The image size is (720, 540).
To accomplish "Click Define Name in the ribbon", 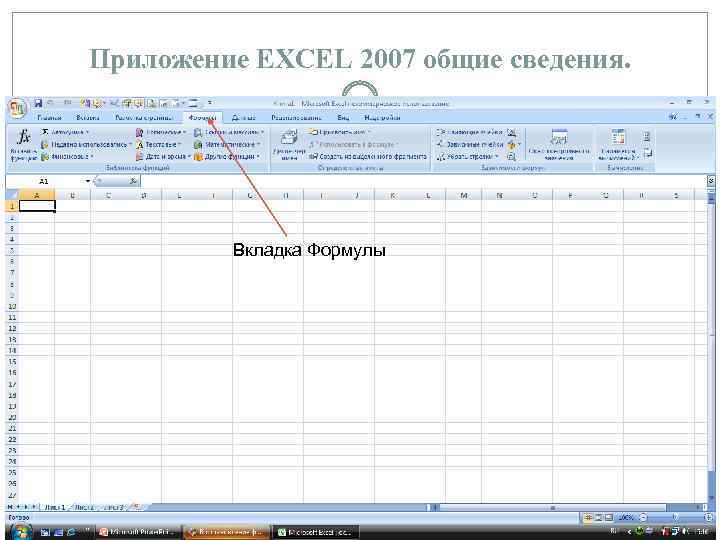I will (x=339, y=132).
